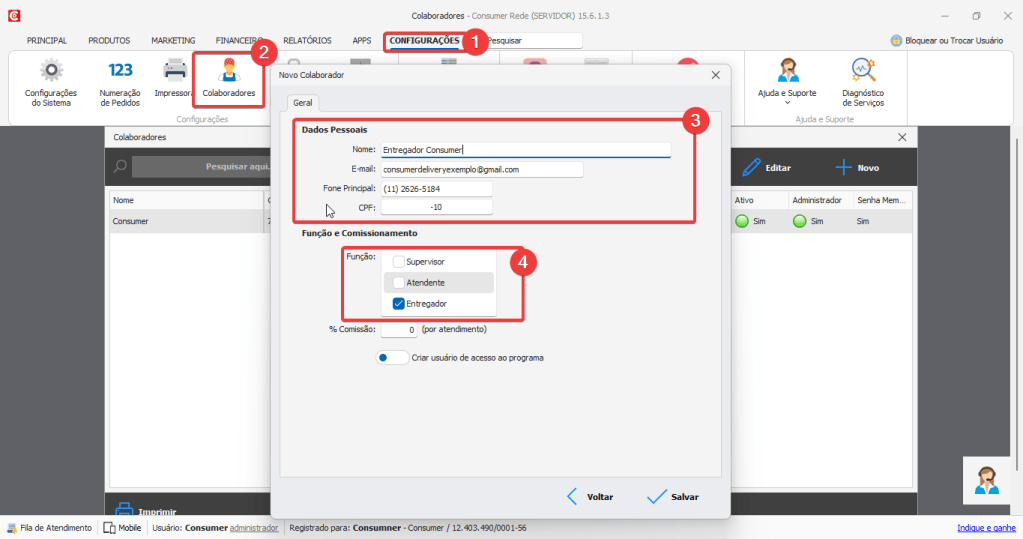Click the E-mail input field

pyautogui.click(x=481, y=170)
